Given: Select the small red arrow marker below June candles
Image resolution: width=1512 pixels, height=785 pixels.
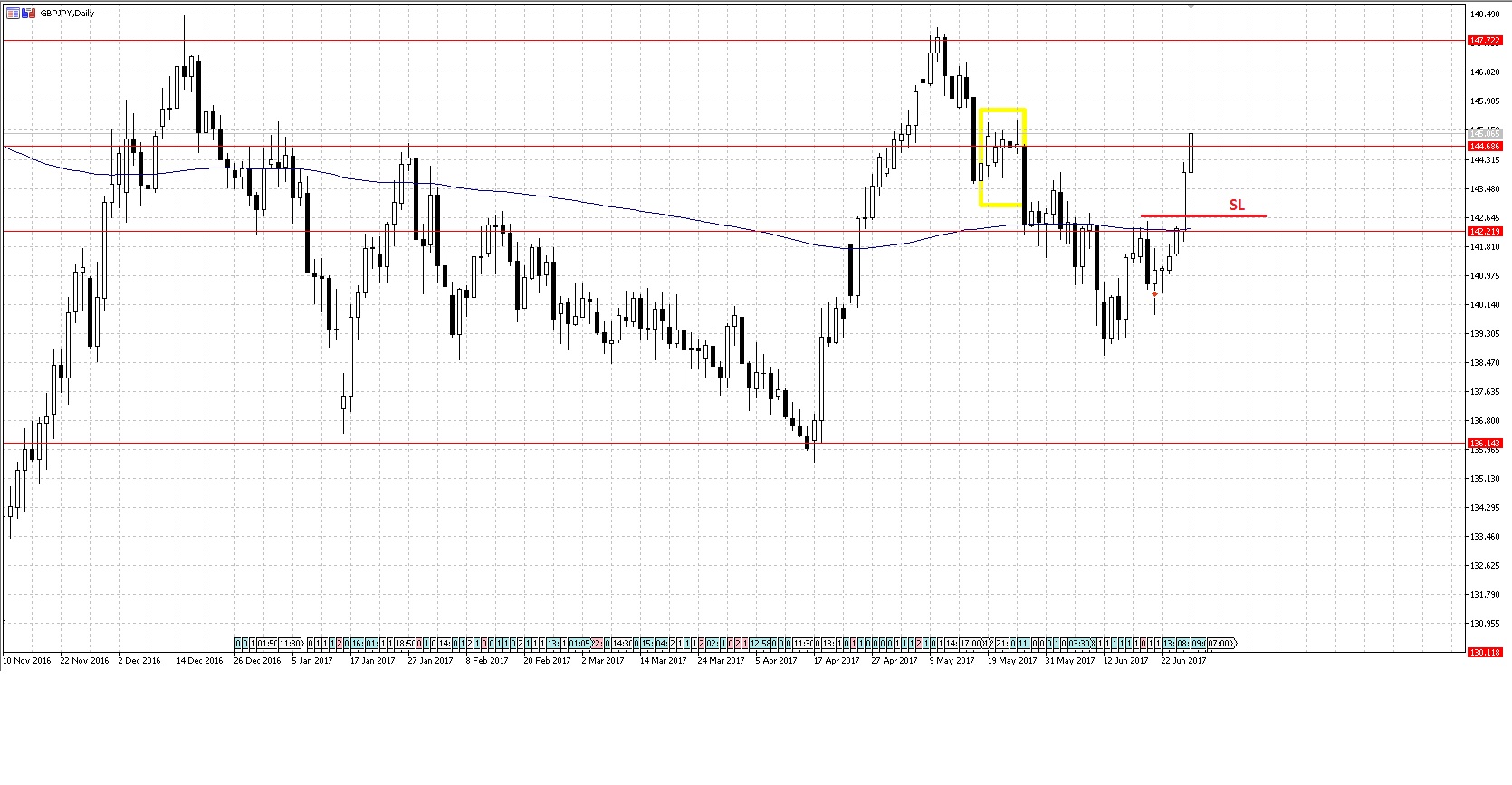Looking at the screenshot, I should 1154,294.
